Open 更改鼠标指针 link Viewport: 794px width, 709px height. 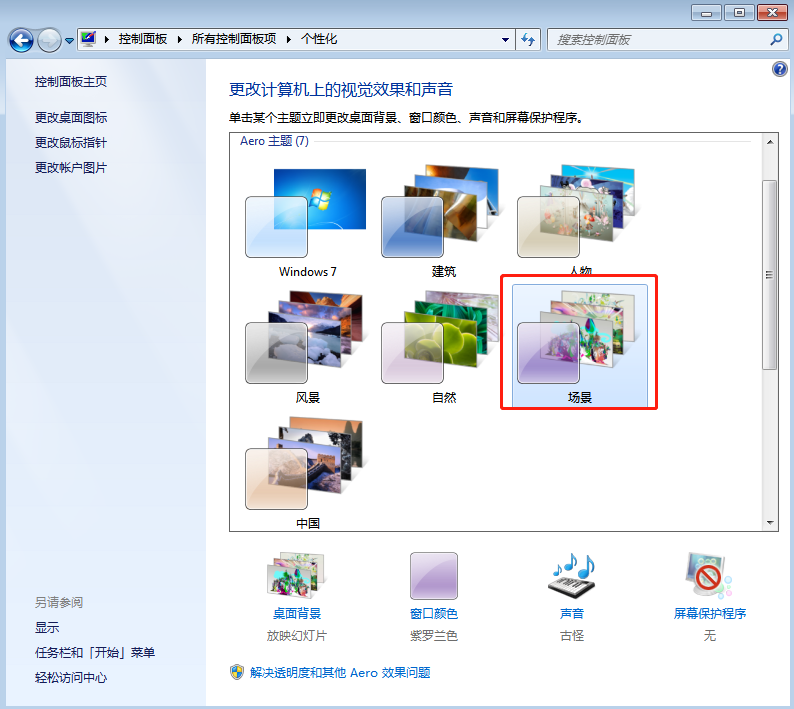(x=71, y=142)
